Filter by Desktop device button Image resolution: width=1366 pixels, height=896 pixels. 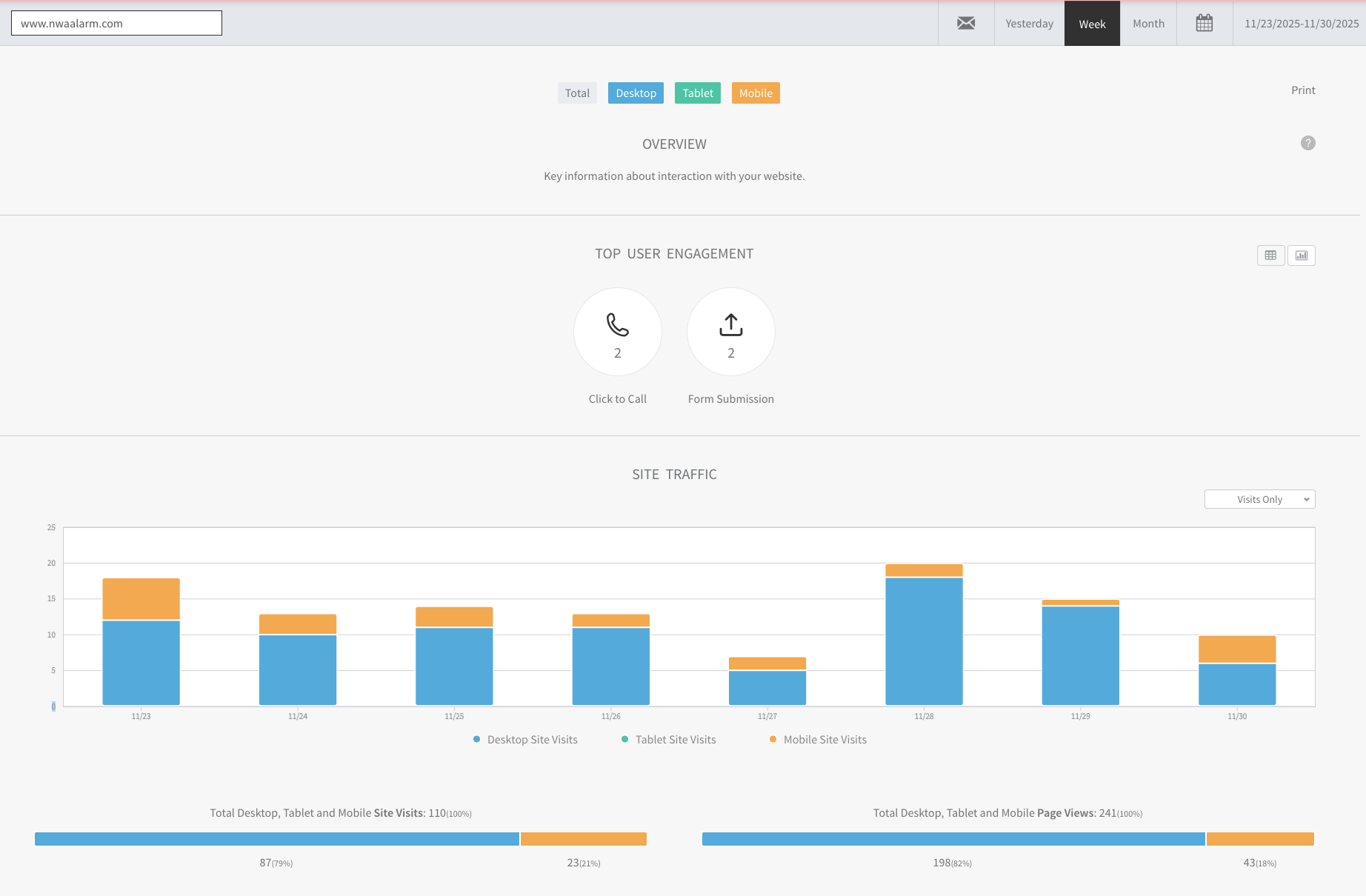636,93
